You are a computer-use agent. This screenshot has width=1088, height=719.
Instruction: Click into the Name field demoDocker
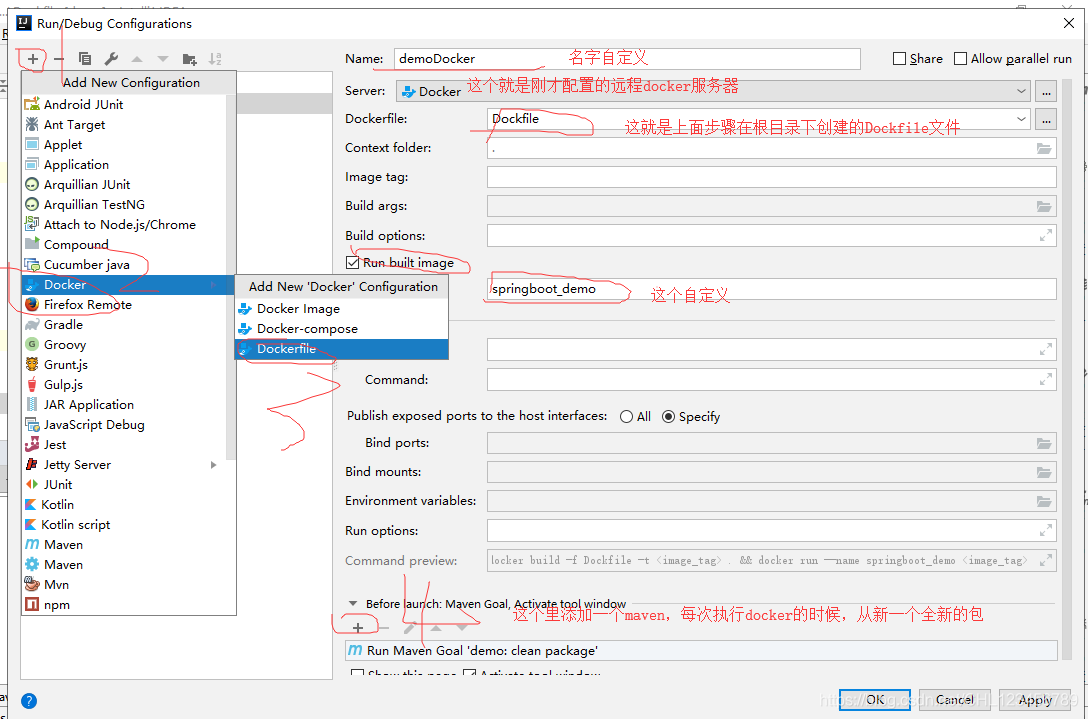click(x=627, y=59)
